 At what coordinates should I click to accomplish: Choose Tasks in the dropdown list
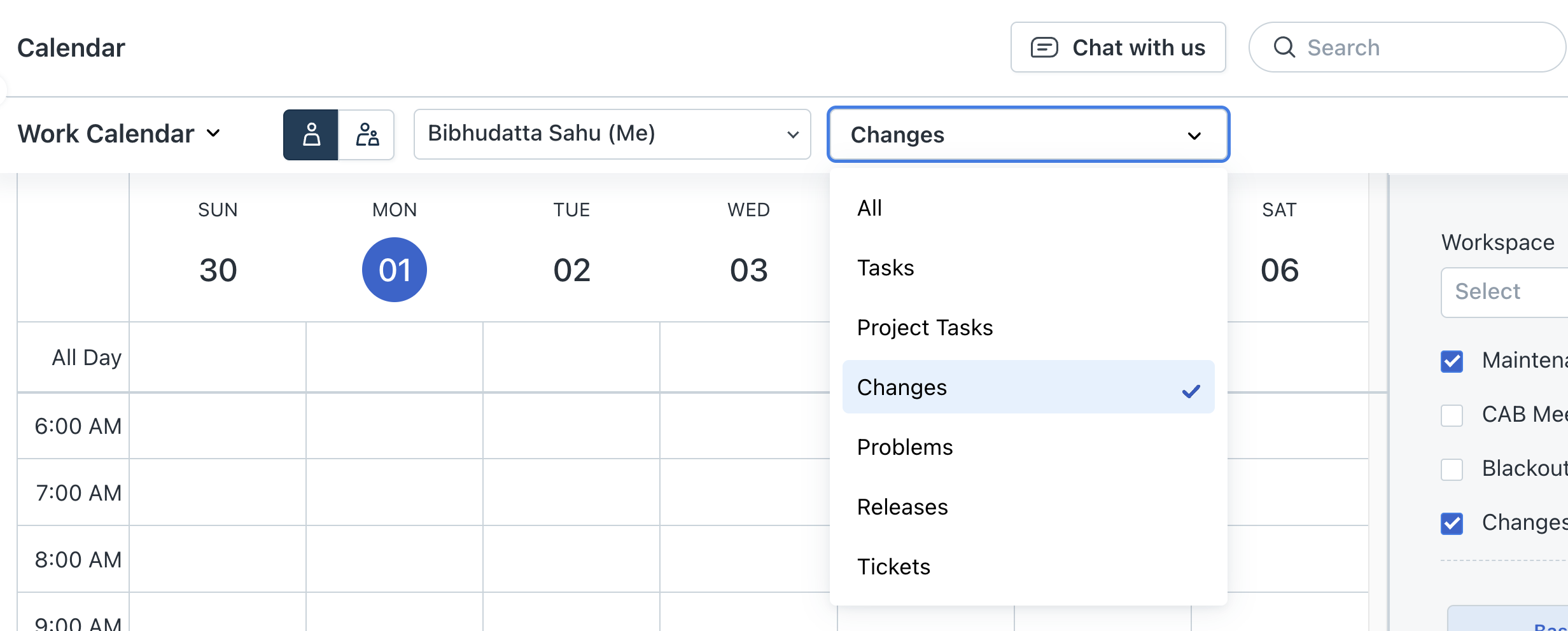[x=885, y=268]
